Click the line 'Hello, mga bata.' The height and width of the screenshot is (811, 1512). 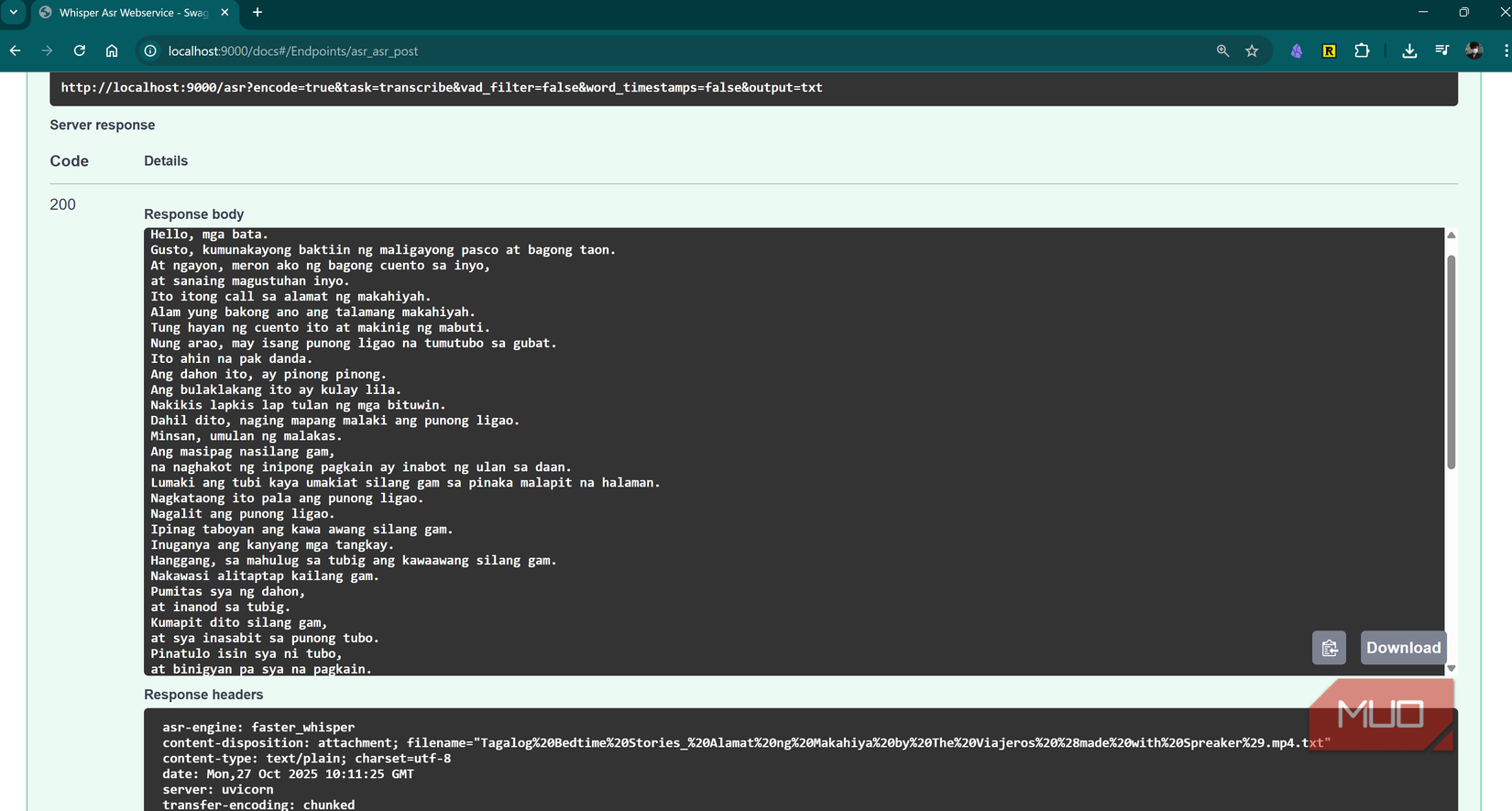pyautogui.click(x=210, y=235)
